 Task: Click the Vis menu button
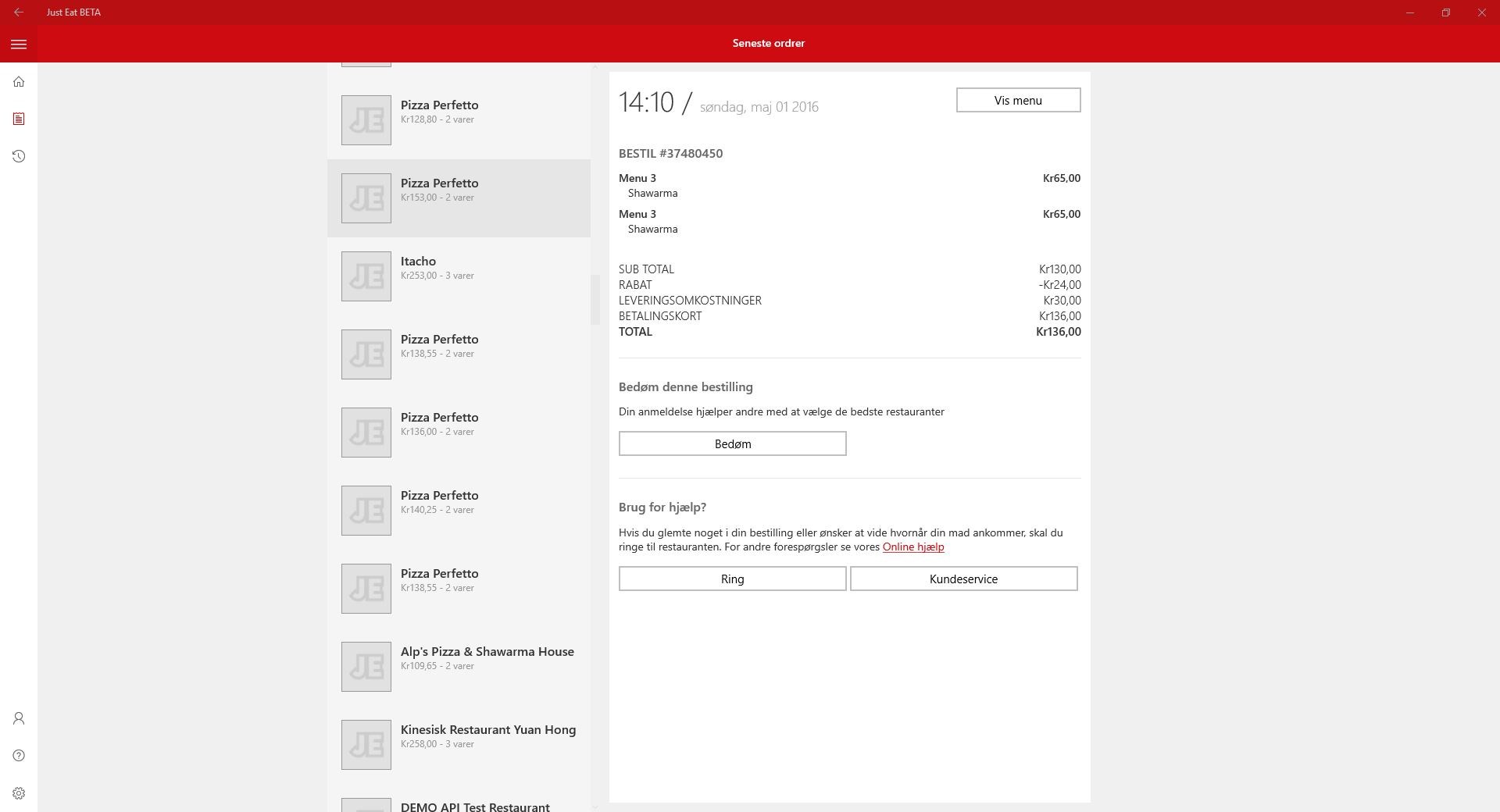point(1018,100)
